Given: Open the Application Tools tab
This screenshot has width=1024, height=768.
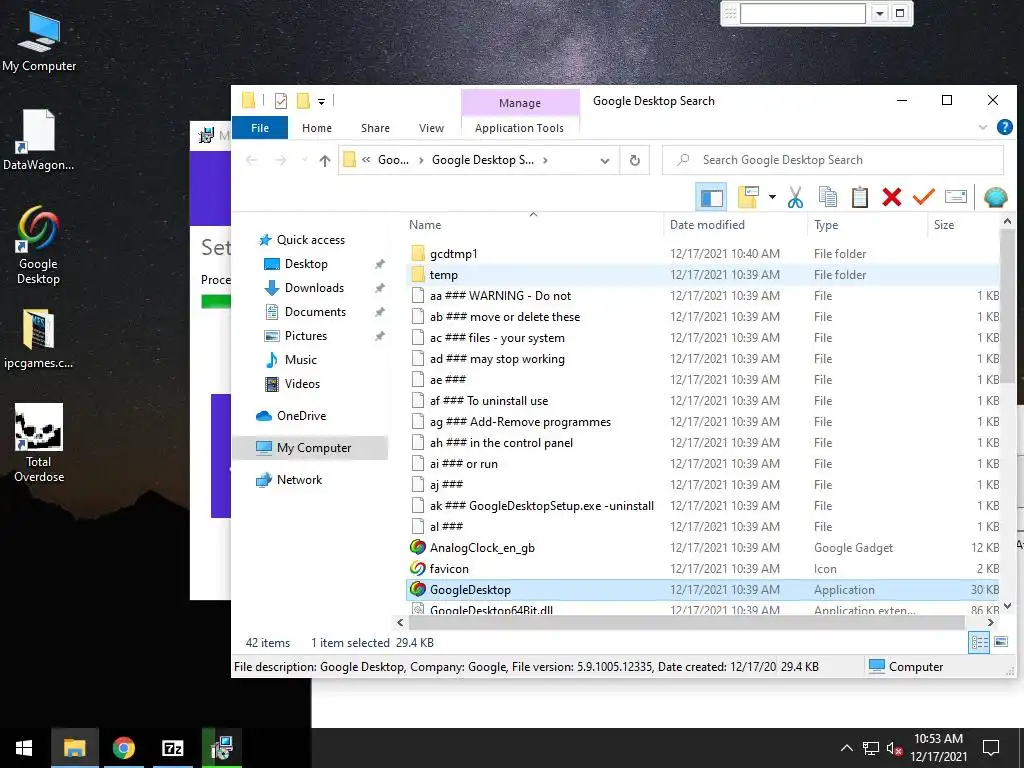Looking at the screenshot, I should 519,128.
